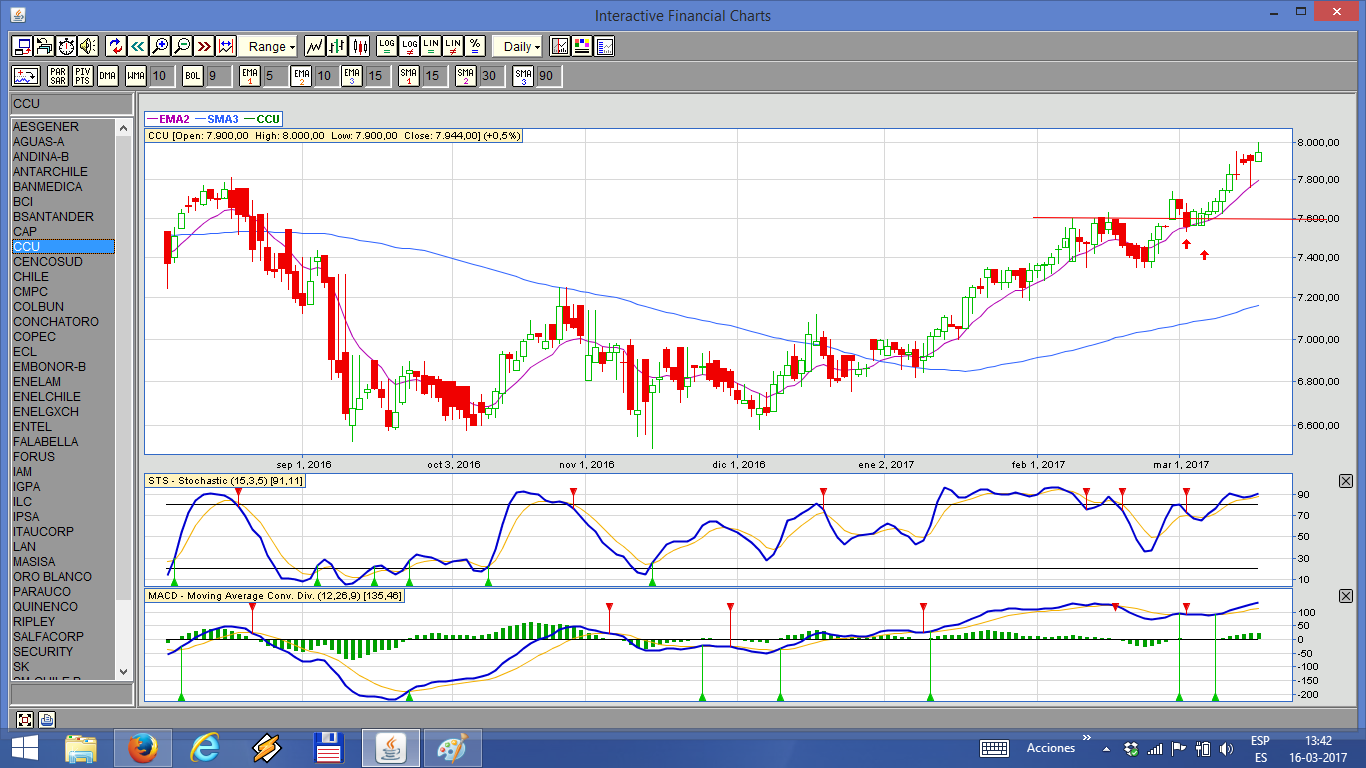
Task: Click the Windows Start button
Action: pos(24,747)
